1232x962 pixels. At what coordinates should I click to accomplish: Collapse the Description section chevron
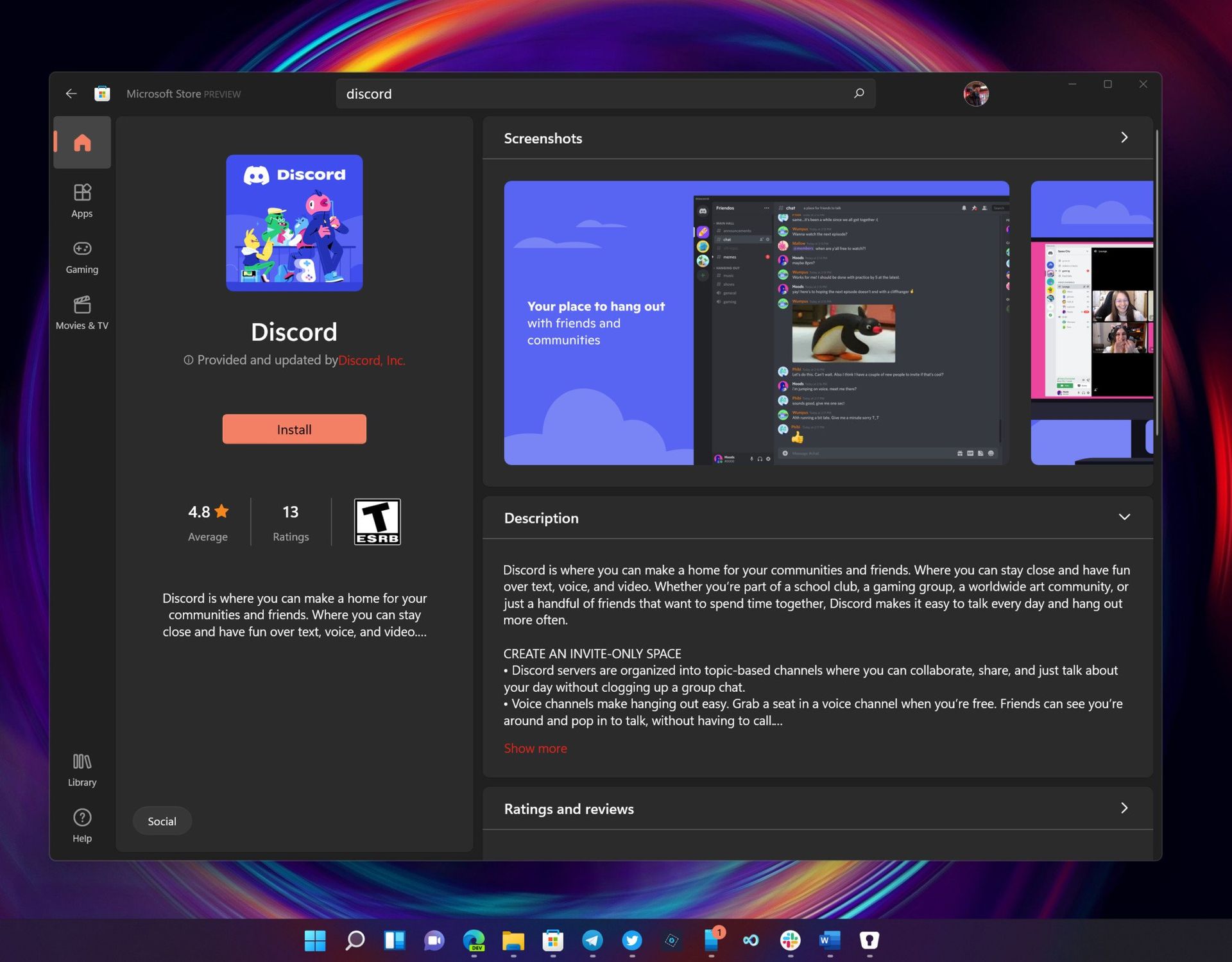coord(1124,516)
